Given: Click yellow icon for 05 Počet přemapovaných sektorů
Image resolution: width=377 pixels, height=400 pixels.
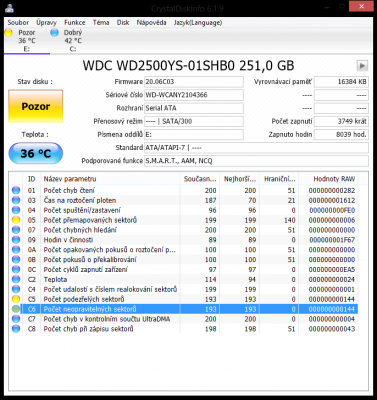Looking at the screenshot, I should [x=16, y=220].
